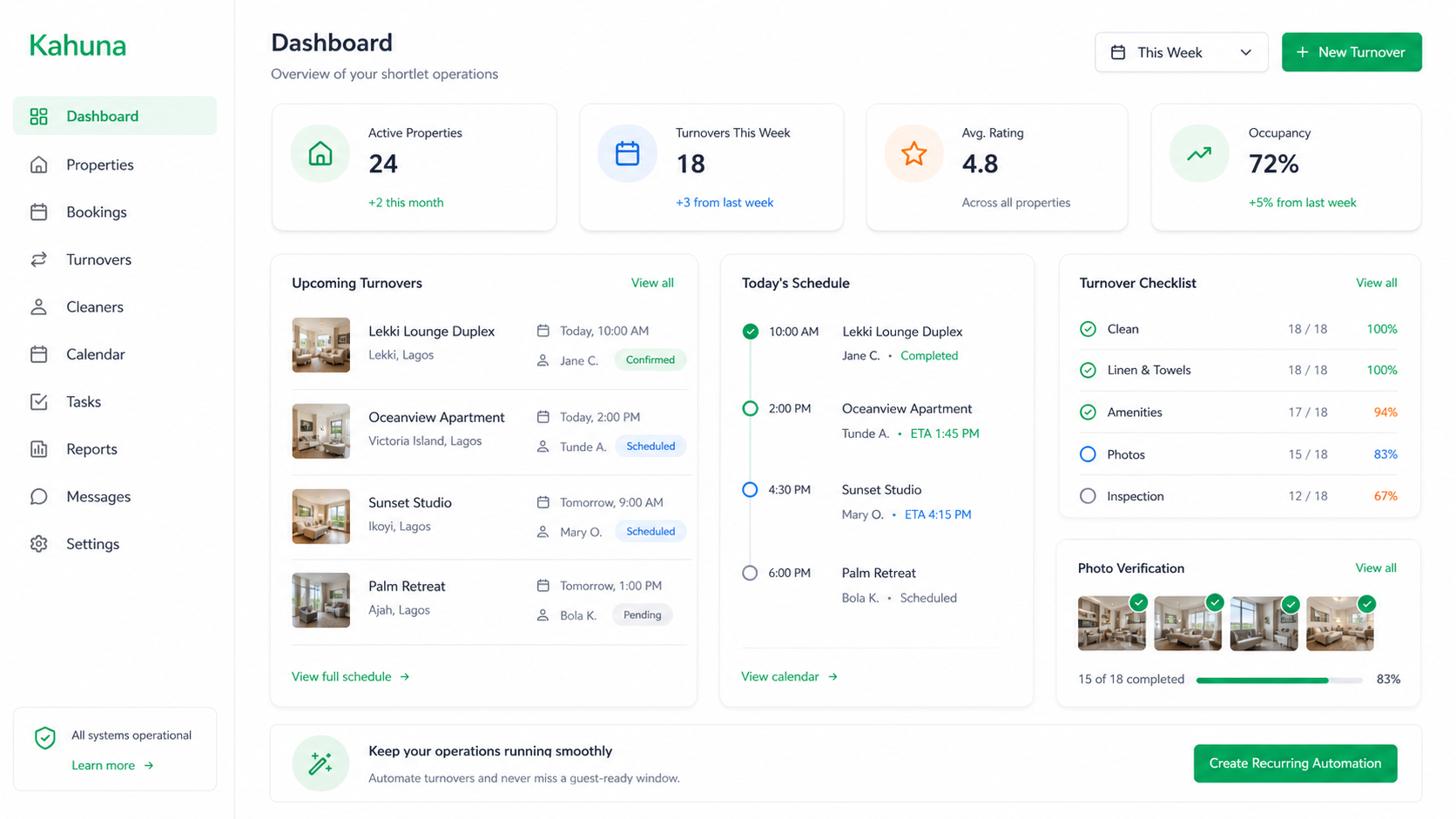The height and width of the screenshot is (819, 1456).
Task: Click the 10:00 AM completed schedule marker
Action: point(750,332)
